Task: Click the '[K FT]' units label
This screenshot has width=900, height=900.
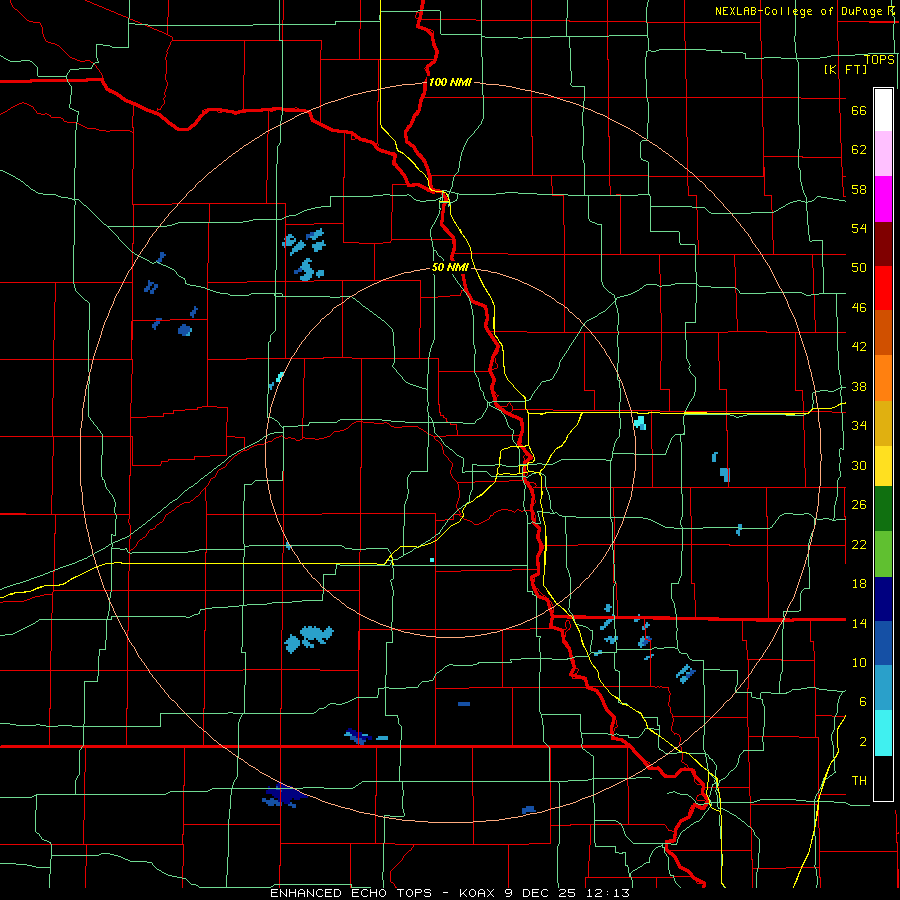Action: [845, 69]
